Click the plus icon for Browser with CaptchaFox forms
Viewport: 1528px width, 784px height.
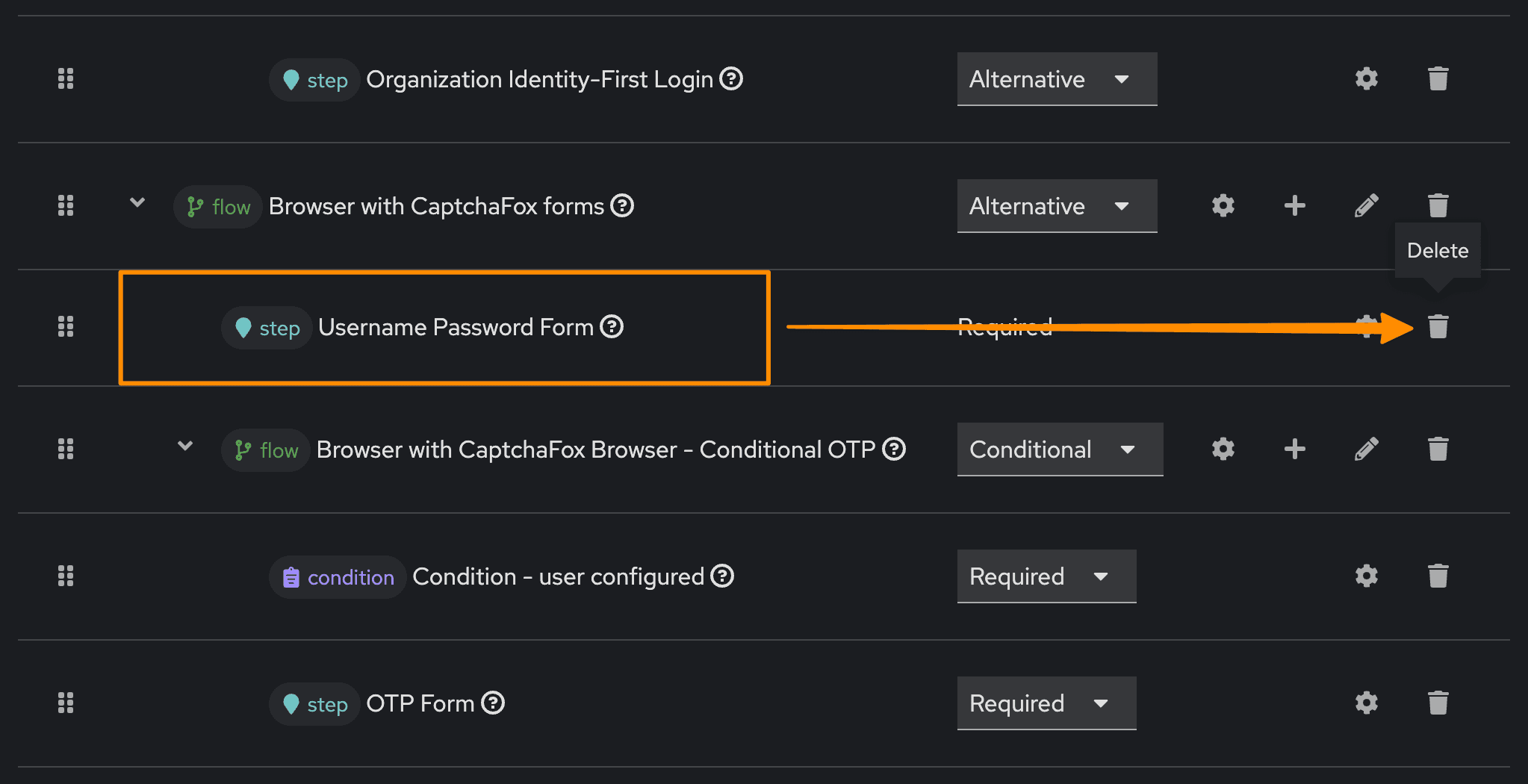(x=1294, y=205)
